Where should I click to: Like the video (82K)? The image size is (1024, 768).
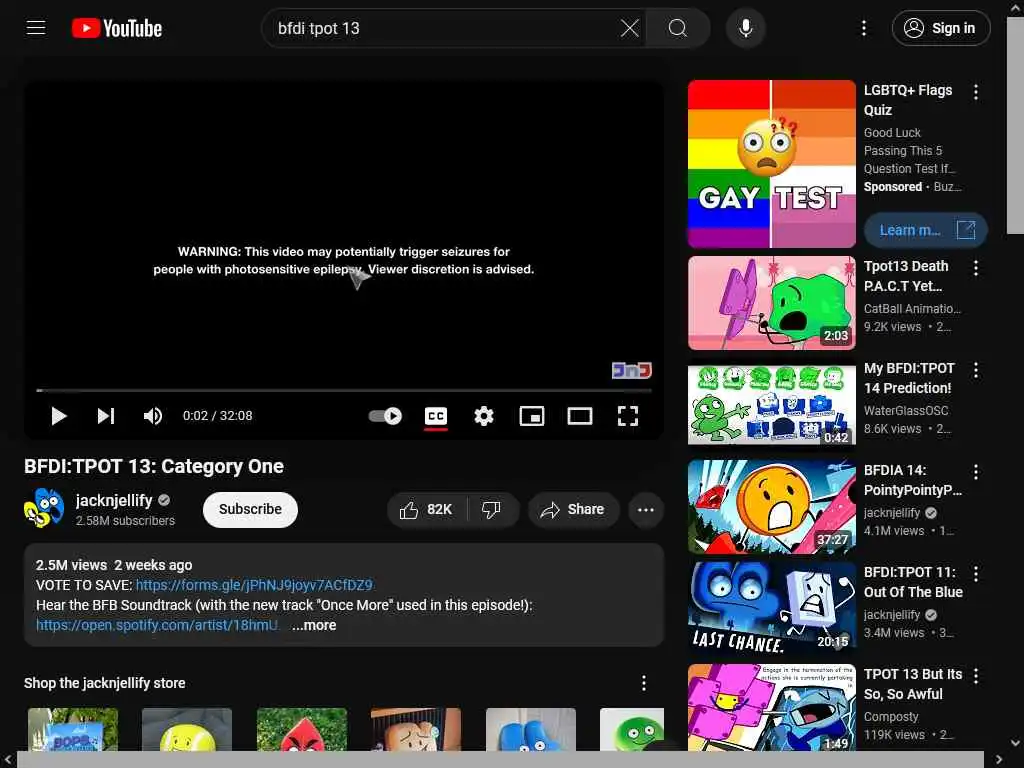427,509
